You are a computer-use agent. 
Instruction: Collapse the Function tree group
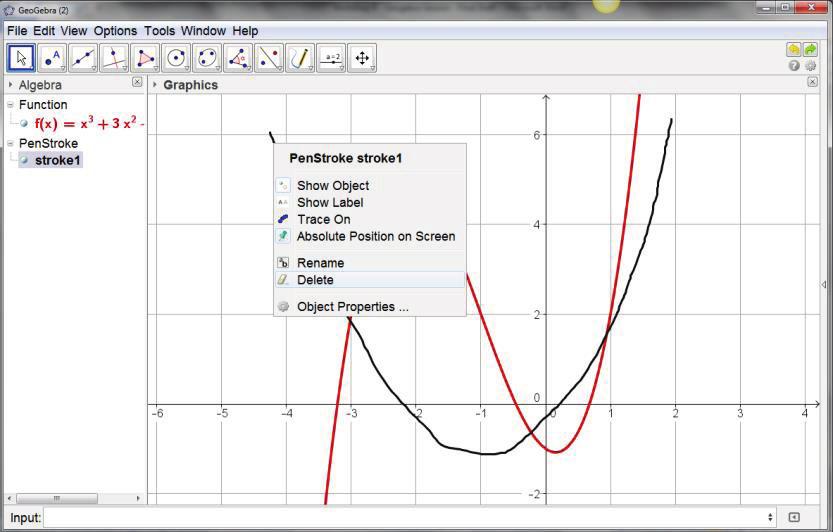(10, 105)
